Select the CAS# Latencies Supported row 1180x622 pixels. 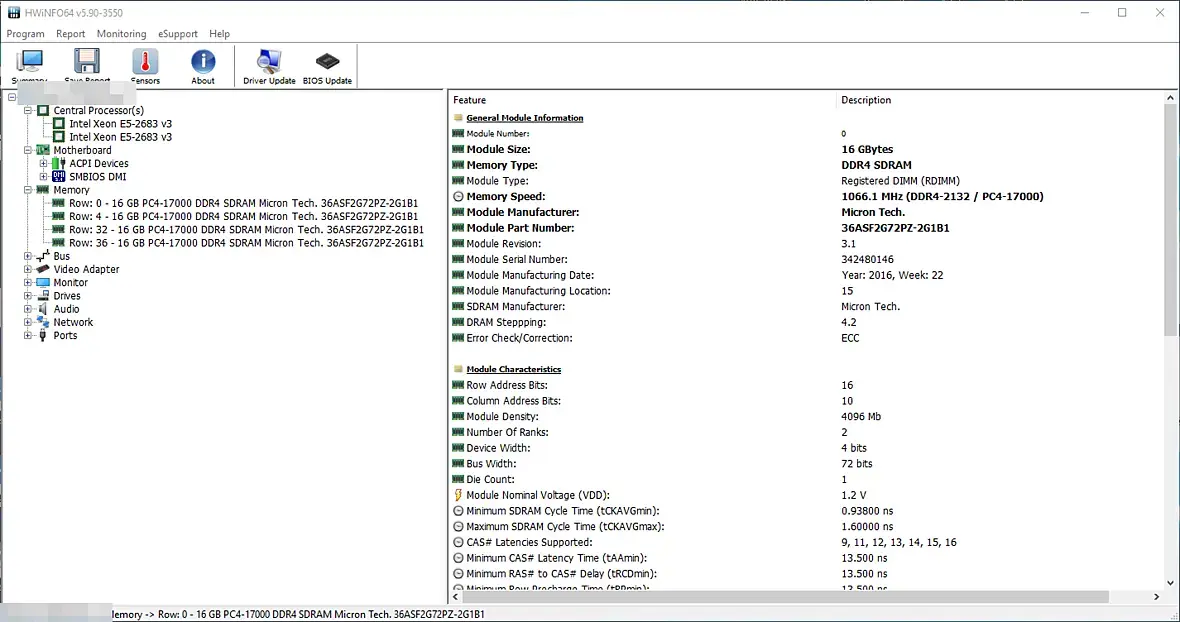point(807,542)
